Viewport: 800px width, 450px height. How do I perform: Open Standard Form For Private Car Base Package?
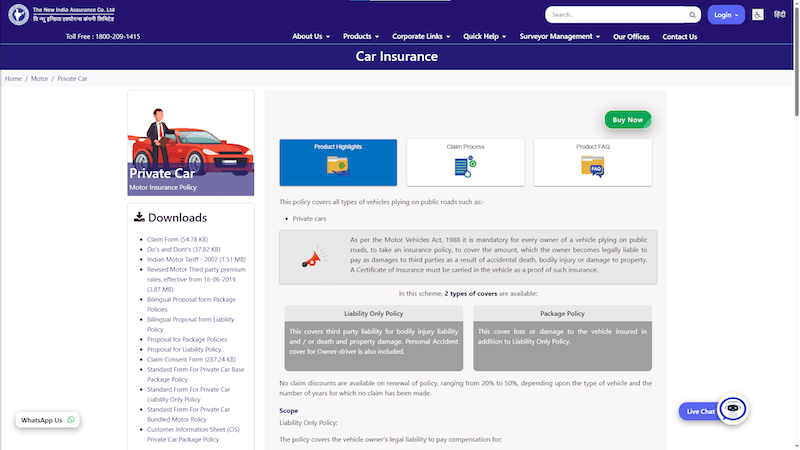pos(195,374)
